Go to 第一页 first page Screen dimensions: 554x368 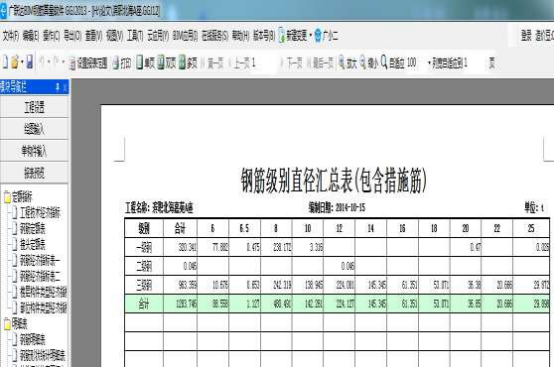[x=212, y=63]
